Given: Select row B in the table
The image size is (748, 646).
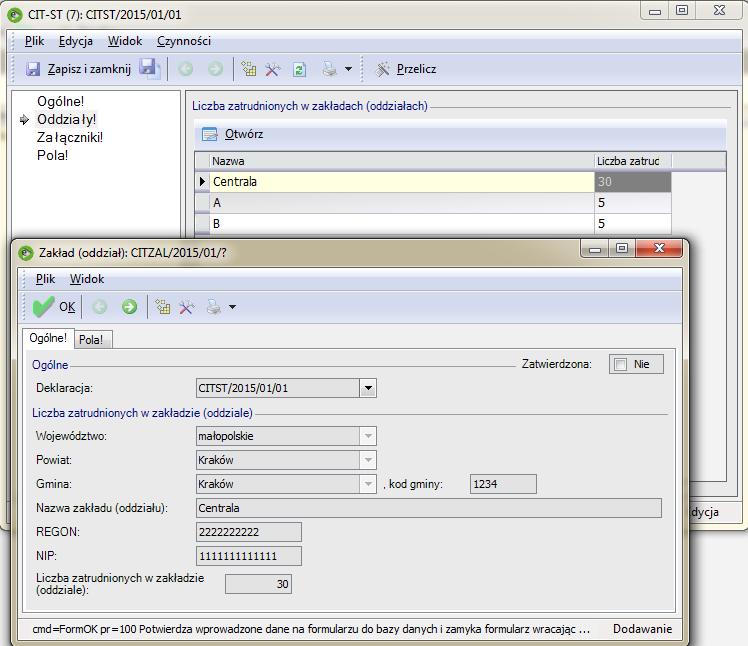Looking at the screenshot, I should (x=433, y=224).
